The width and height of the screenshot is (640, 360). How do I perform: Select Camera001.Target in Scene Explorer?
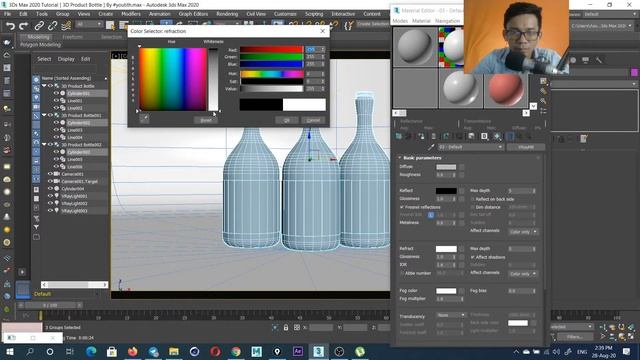79,181
